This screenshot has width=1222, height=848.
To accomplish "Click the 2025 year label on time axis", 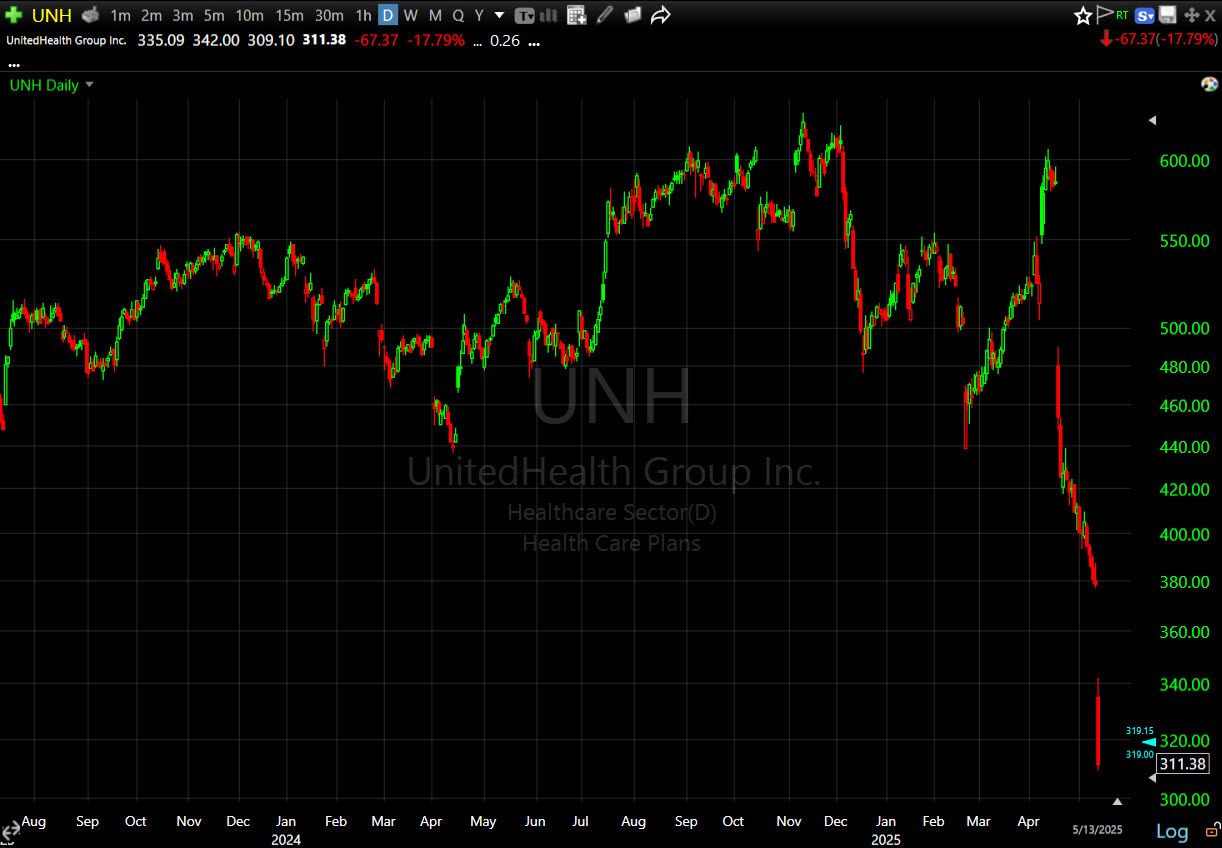I will coord(885,840).
